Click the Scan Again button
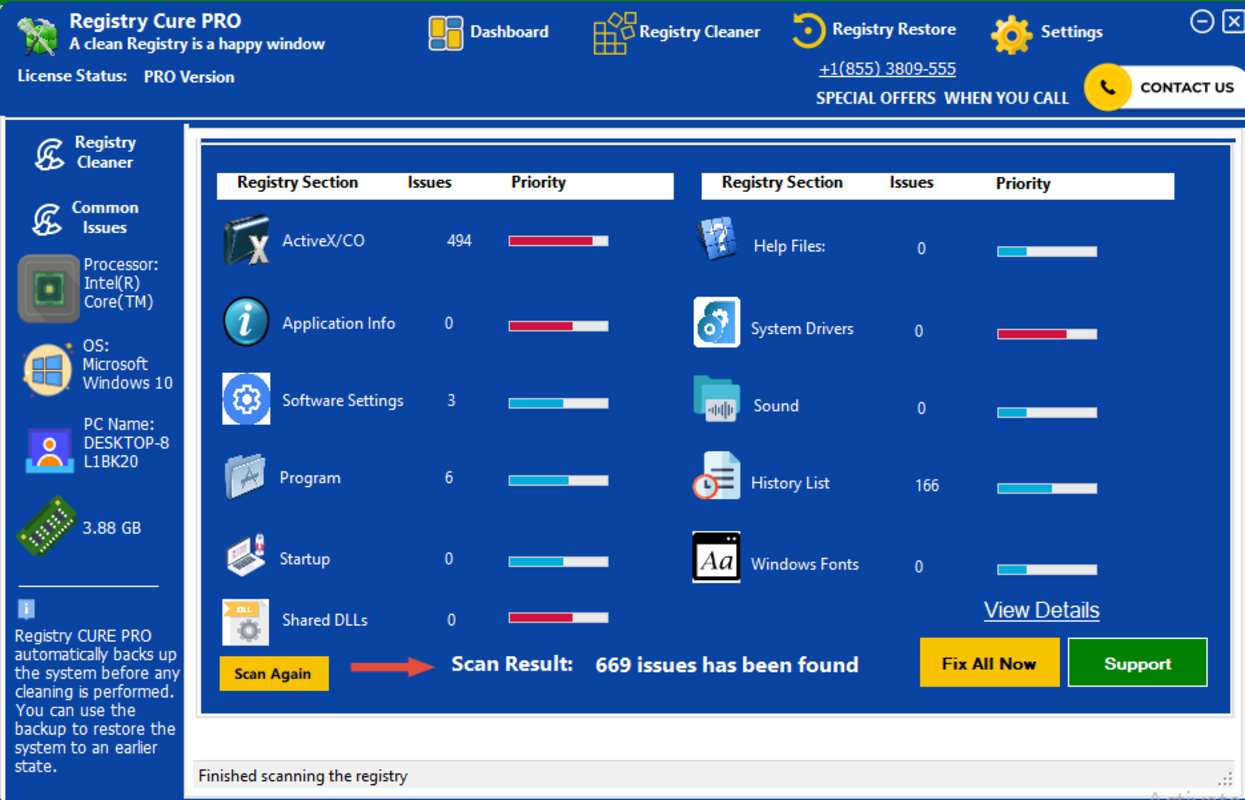This screenshot has width=1245, height=800. pyautogui.click(x=274, y=674)
